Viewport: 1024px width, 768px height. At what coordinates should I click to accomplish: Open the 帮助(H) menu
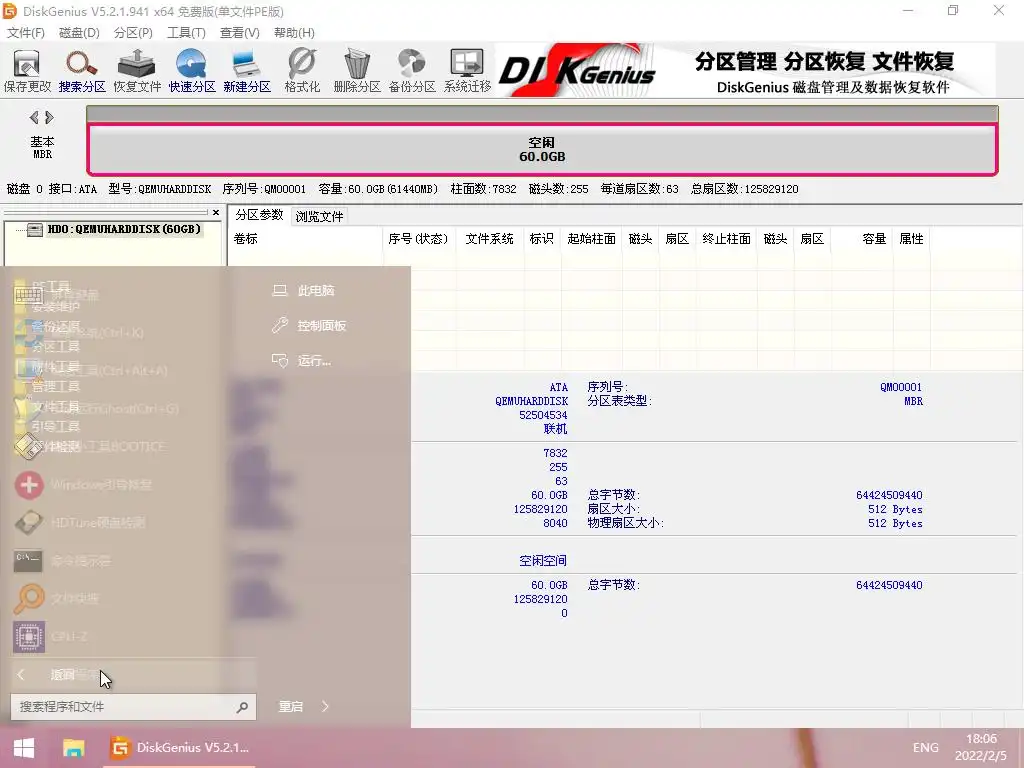coord(294,33)
